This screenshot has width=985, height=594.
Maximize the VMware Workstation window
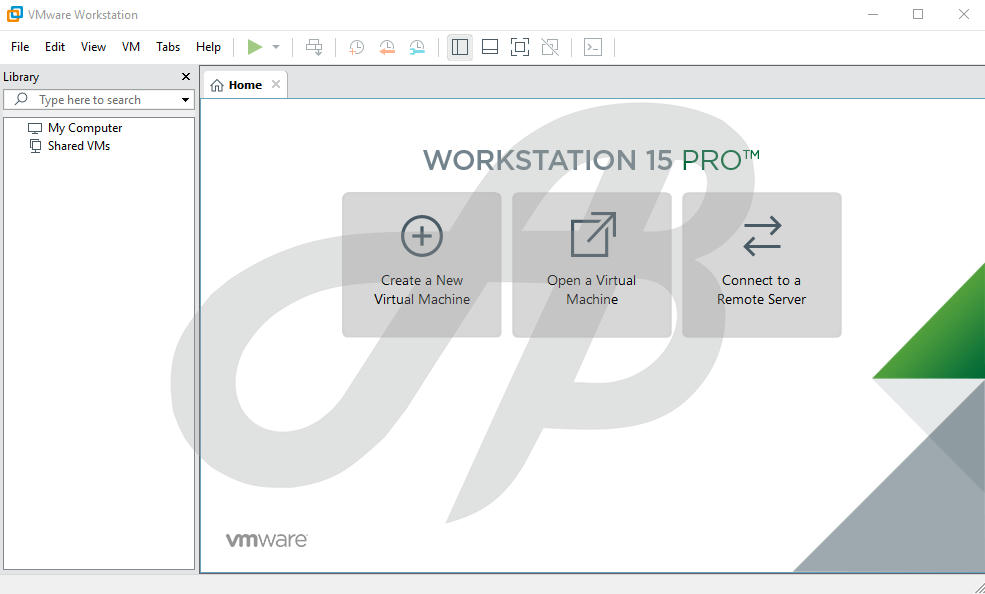(x=918, y=14)
